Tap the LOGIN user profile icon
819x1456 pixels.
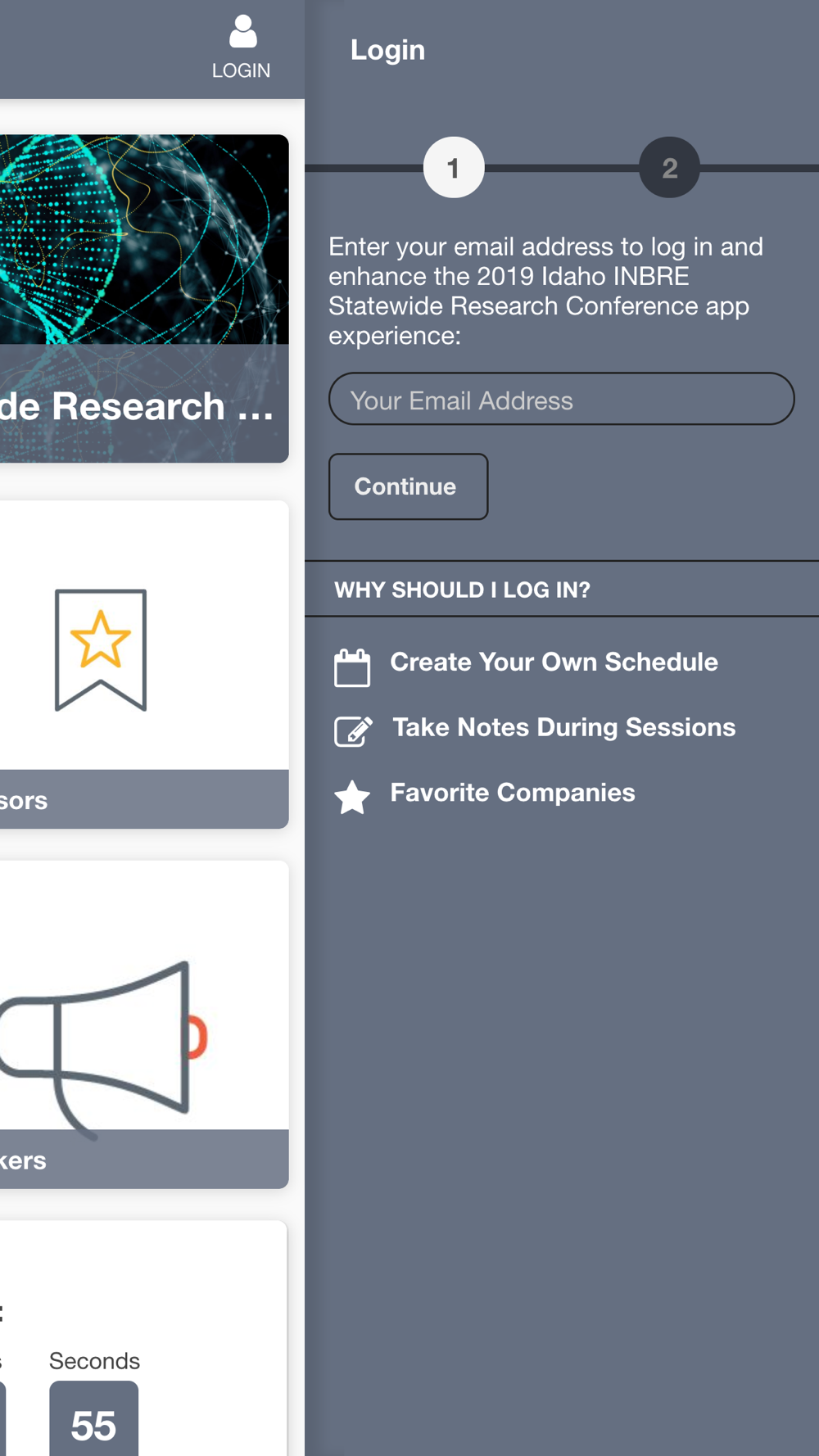point(242,34)
